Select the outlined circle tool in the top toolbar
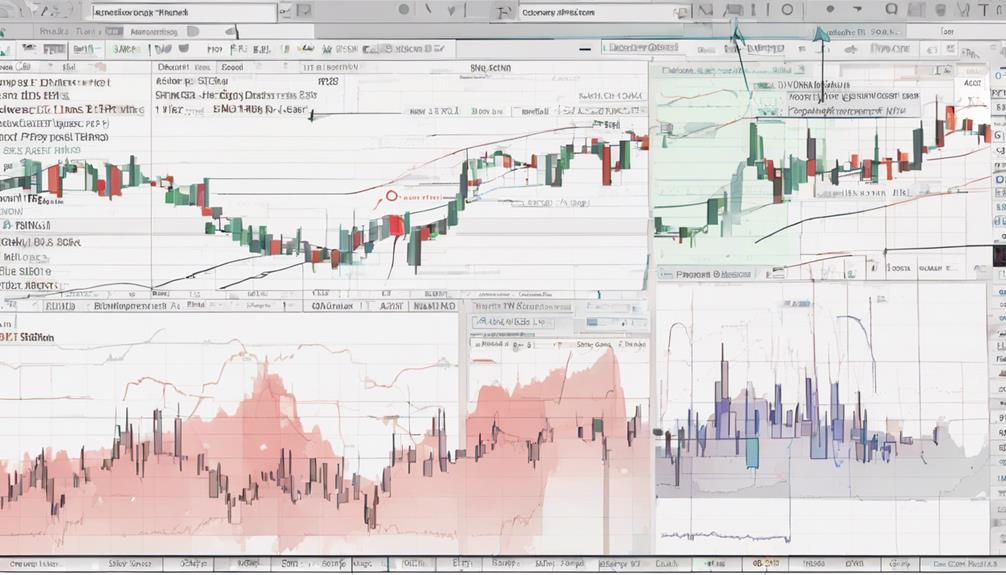This screenshot has width=1006, height=575. [x=787, y=10]
